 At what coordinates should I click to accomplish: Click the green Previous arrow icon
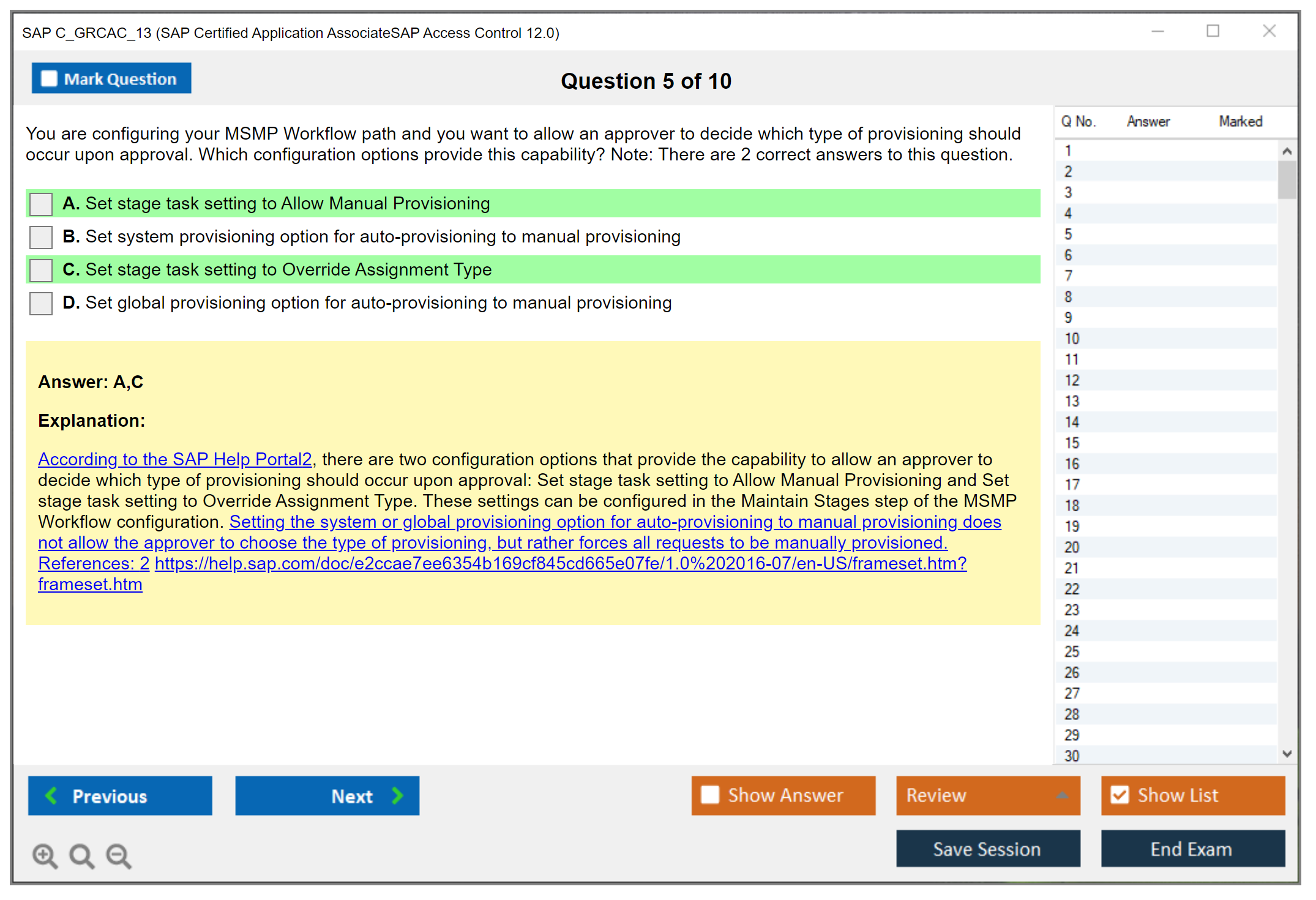tap(52, 796)
